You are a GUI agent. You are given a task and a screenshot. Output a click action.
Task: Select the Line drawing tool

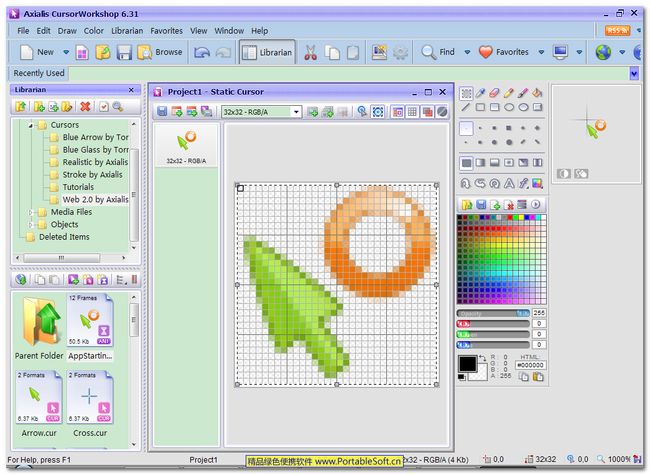466,107
